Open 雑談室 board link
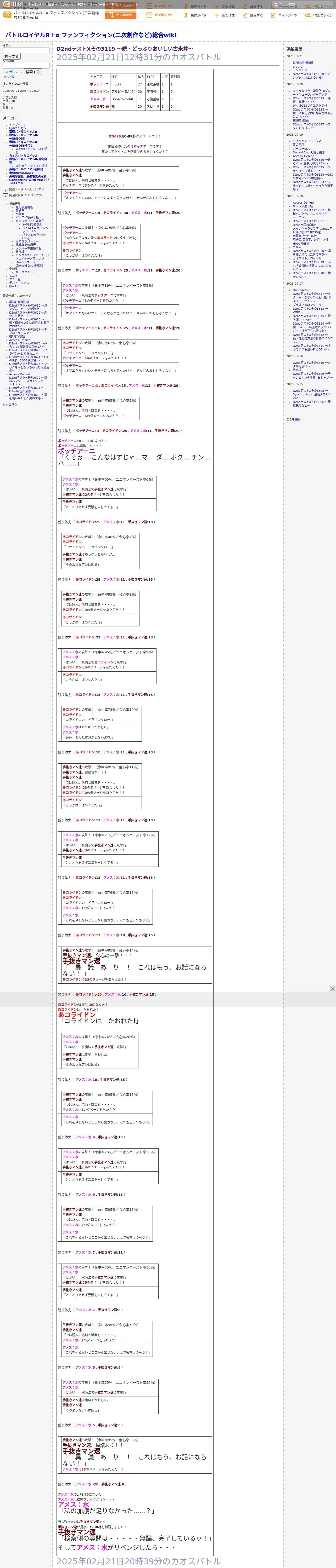336x1568 pixels. [x=20, y=211]
